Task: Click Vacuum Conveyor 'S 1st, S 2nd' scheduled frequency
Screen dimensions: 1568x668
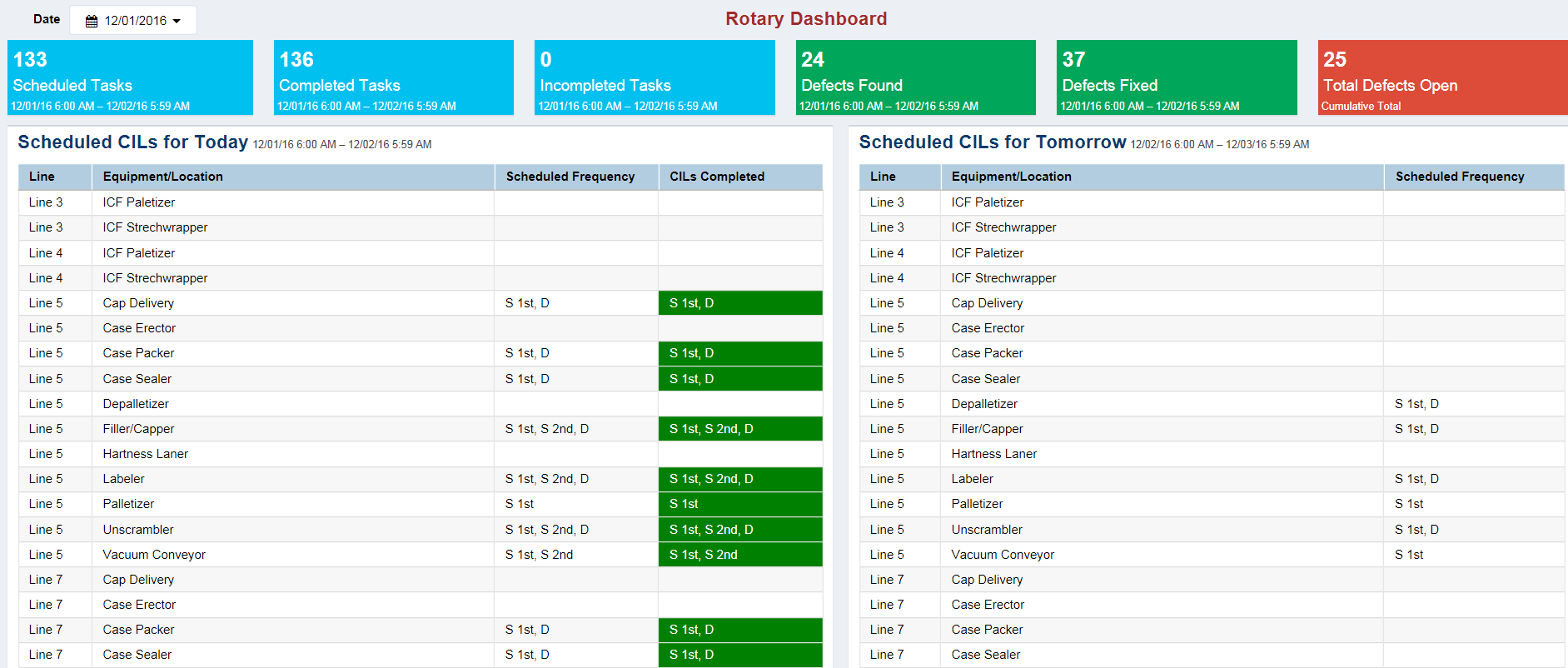Action: pyautogui.click(x=539, y=555)
